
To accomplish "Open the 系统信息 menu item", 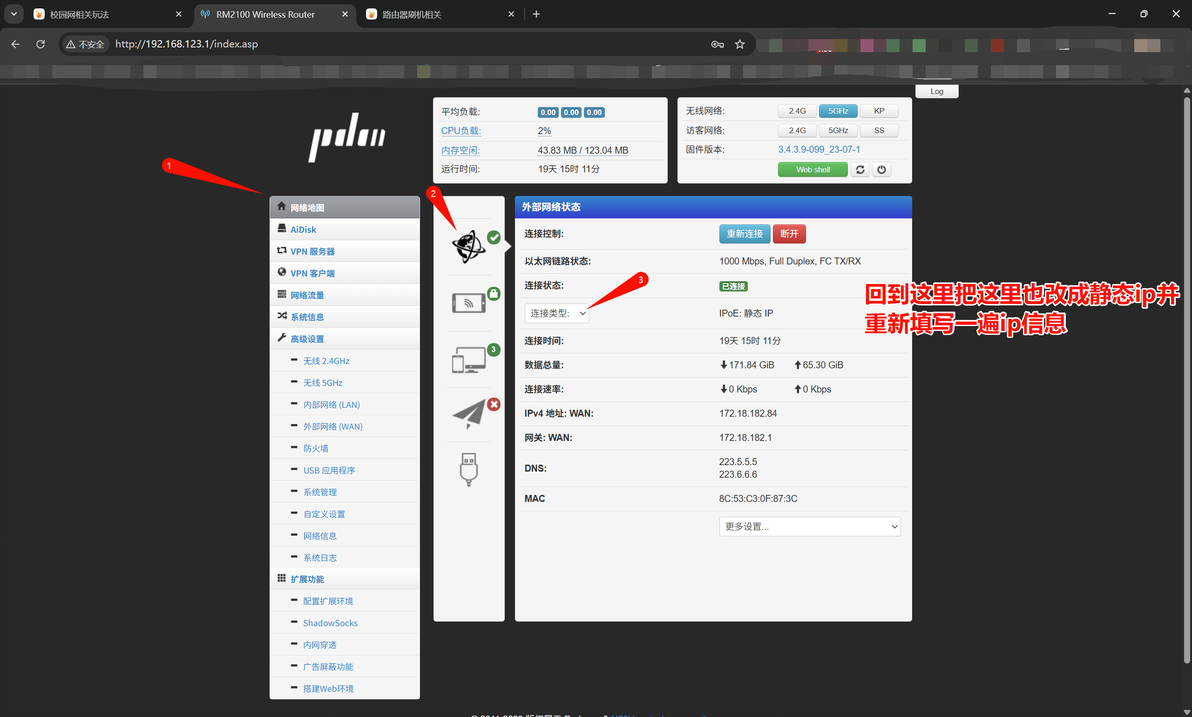I will pyautogui.click(x=344, y=317).
